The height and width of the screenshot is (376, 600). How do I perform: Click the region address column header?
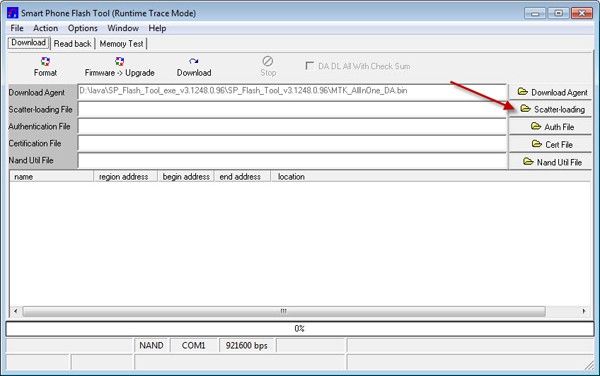pos(126,176)
